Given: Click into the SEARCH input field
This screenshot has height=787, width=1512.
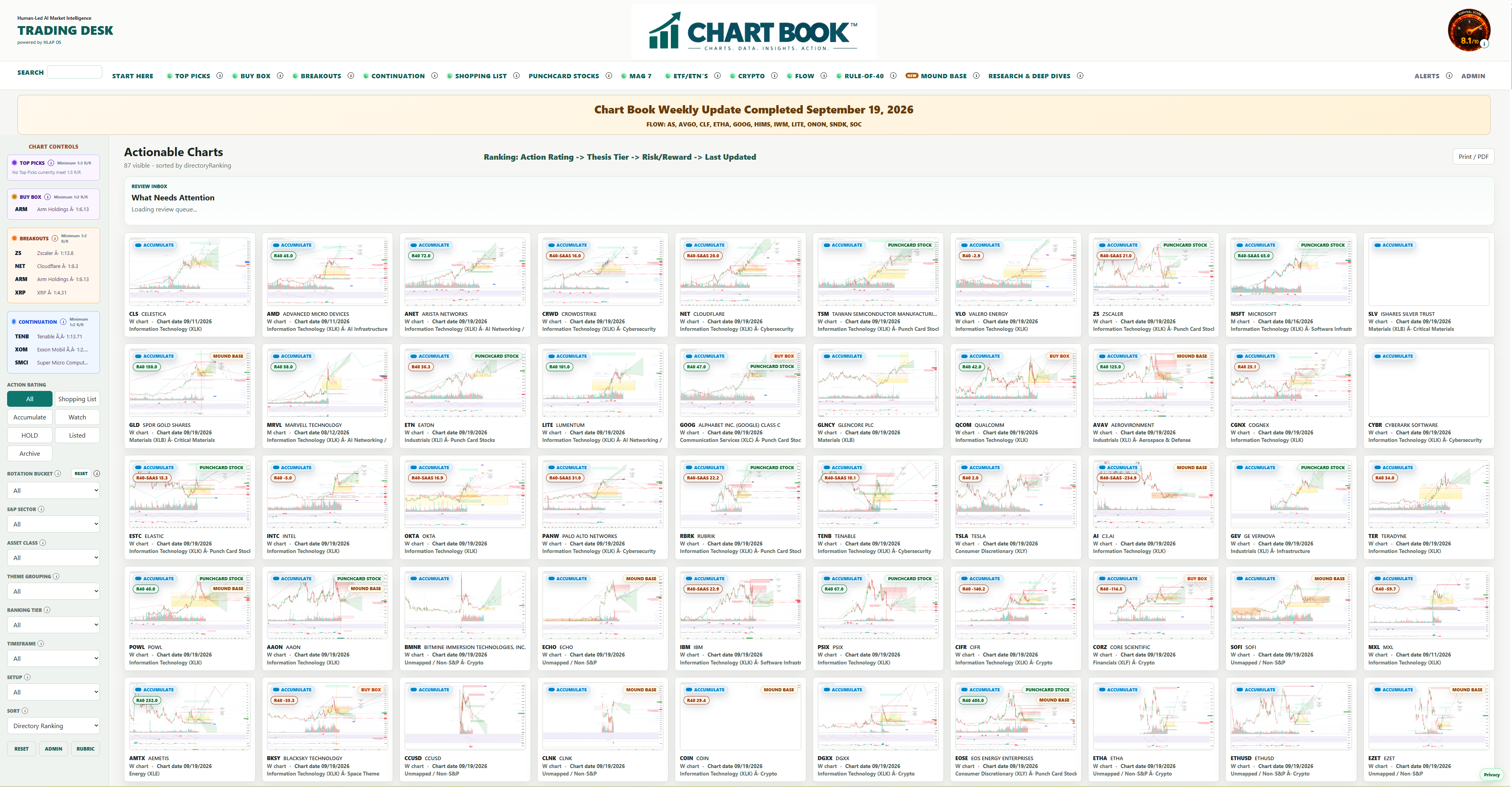Looking at the screenshot, I should pyautogui.click(x=75, y=72).
